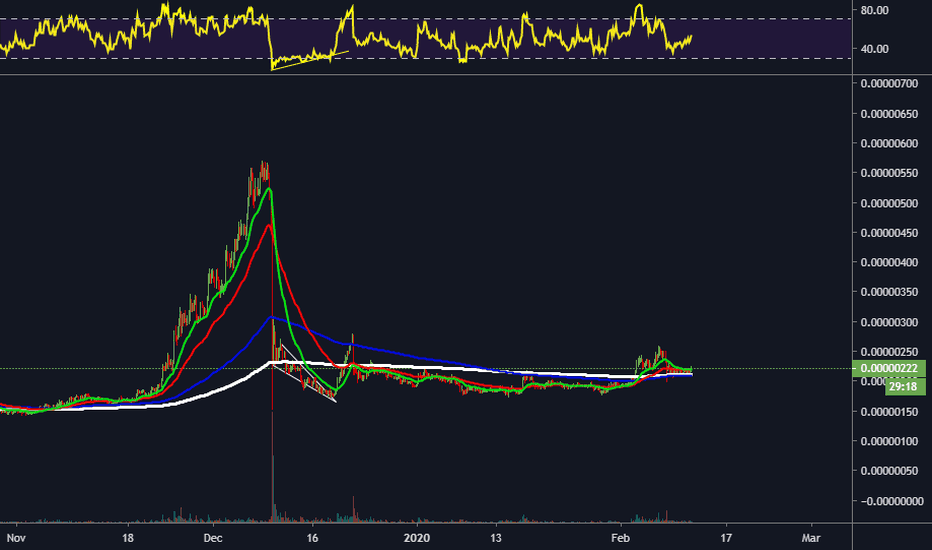Click the current price label 0.00000222
Viewport: 932px width, 550px height.
(x=889, y=368)
